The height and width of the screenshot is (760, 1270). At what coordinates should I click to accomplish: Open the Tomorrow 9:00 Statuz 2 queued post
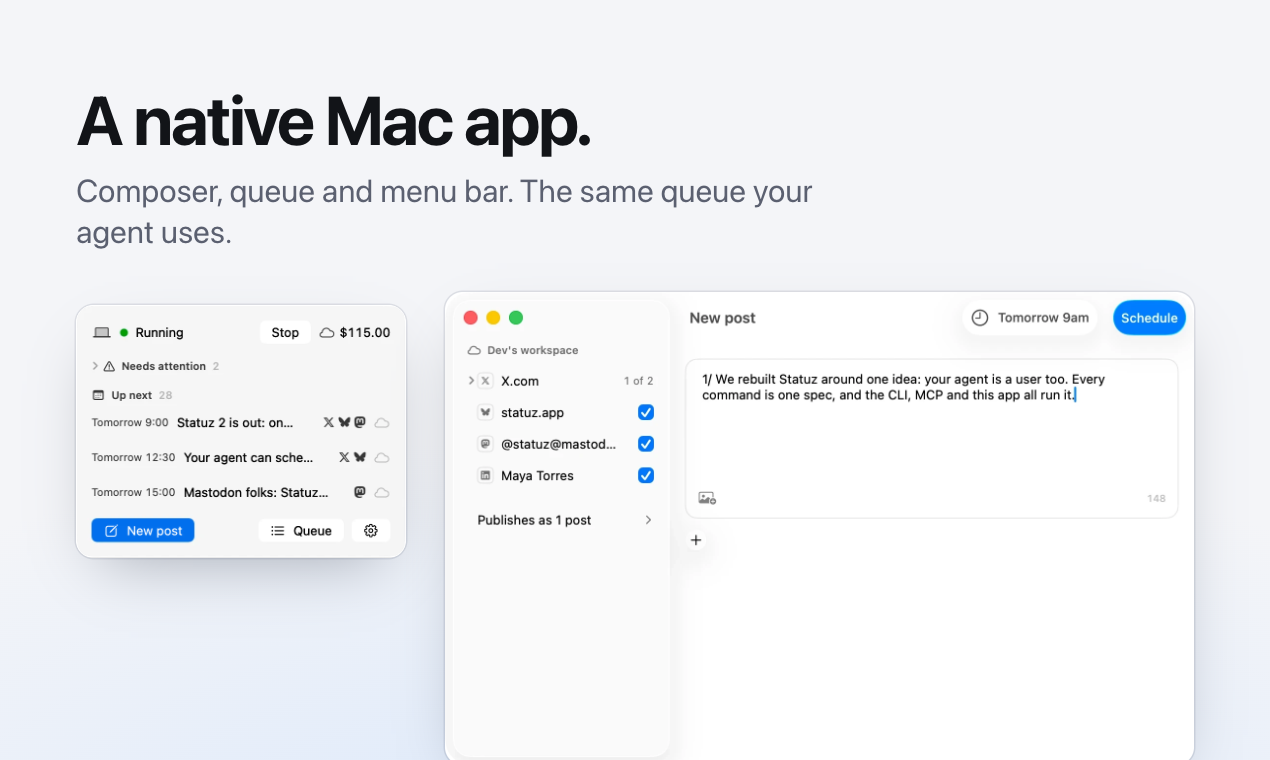pyautogui.click(x=241, y=423)
